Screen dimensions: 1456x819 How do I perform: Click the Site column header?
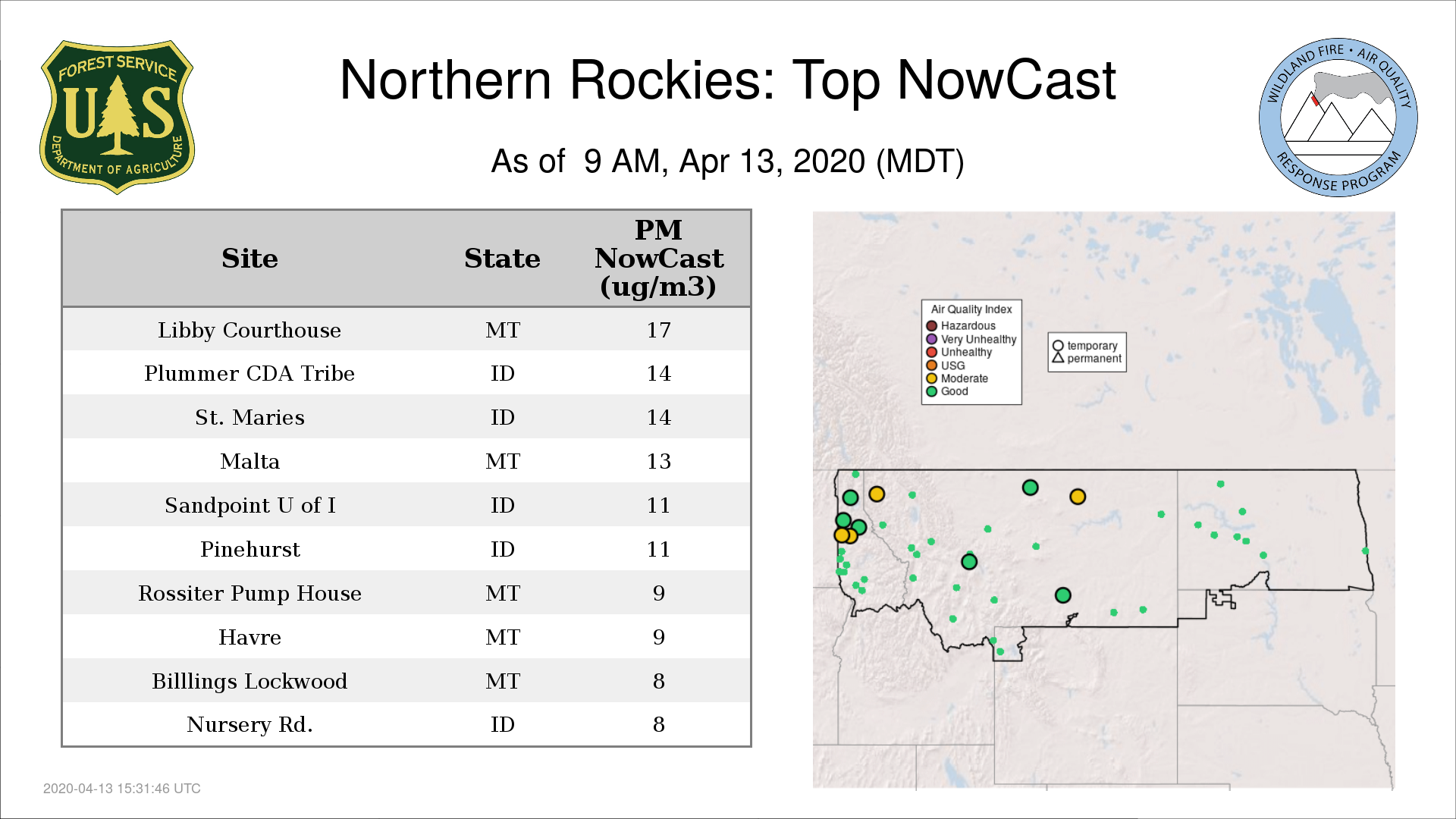(x=249, y=259)
